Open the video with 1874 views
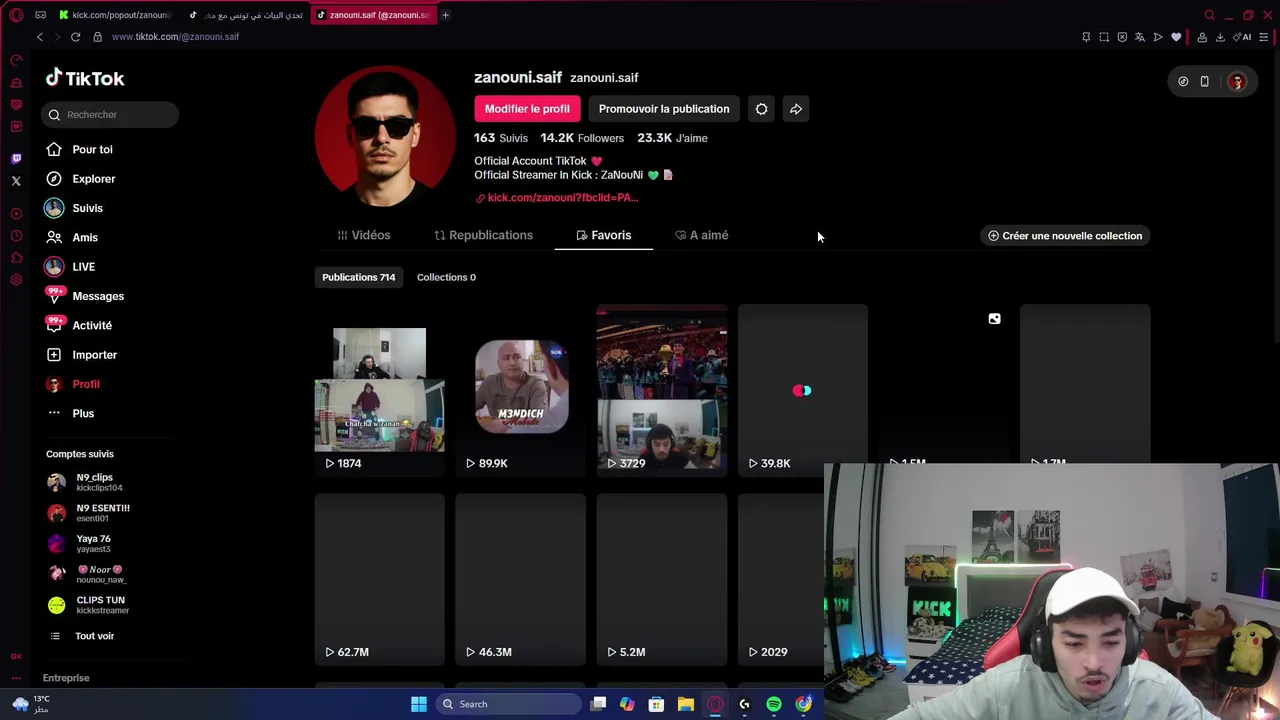 point(379,390)
